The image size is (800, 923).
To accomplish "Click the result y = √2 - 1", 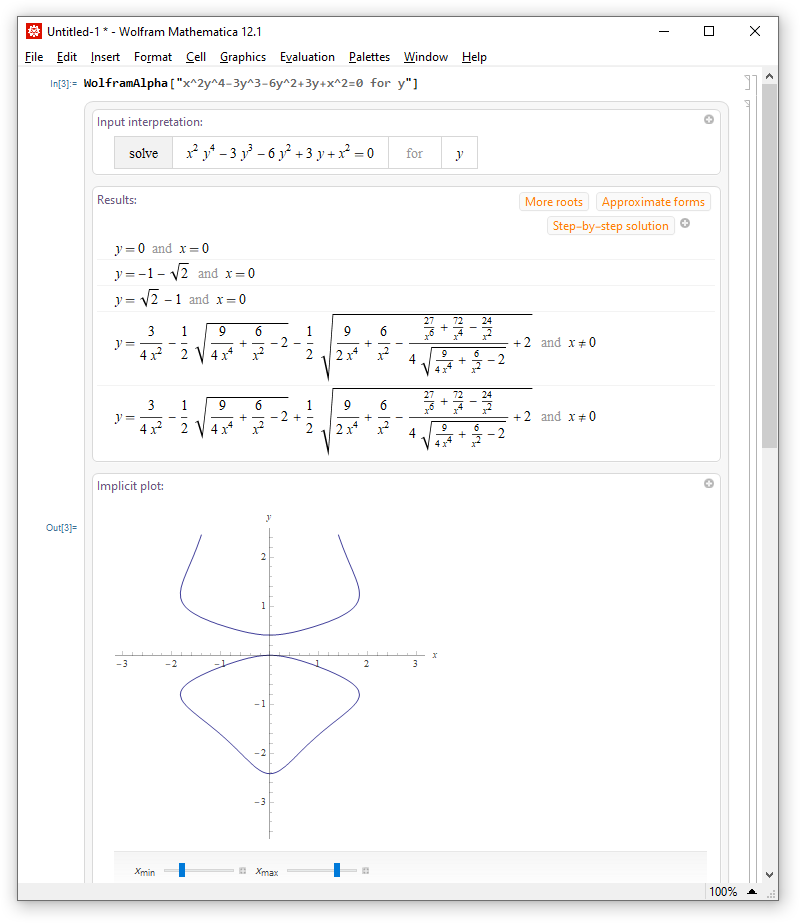I will (180, 299).
